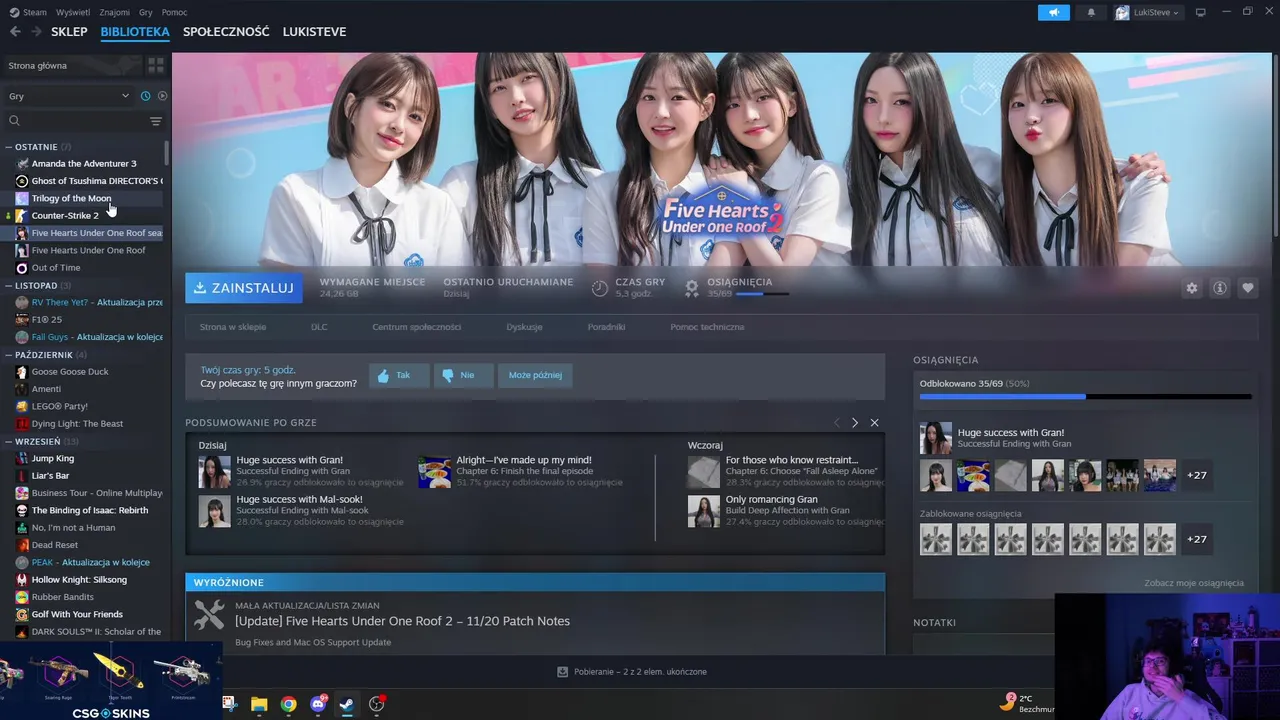
Task: Go back with the navigation arrow
Action: tap(15, 32)
